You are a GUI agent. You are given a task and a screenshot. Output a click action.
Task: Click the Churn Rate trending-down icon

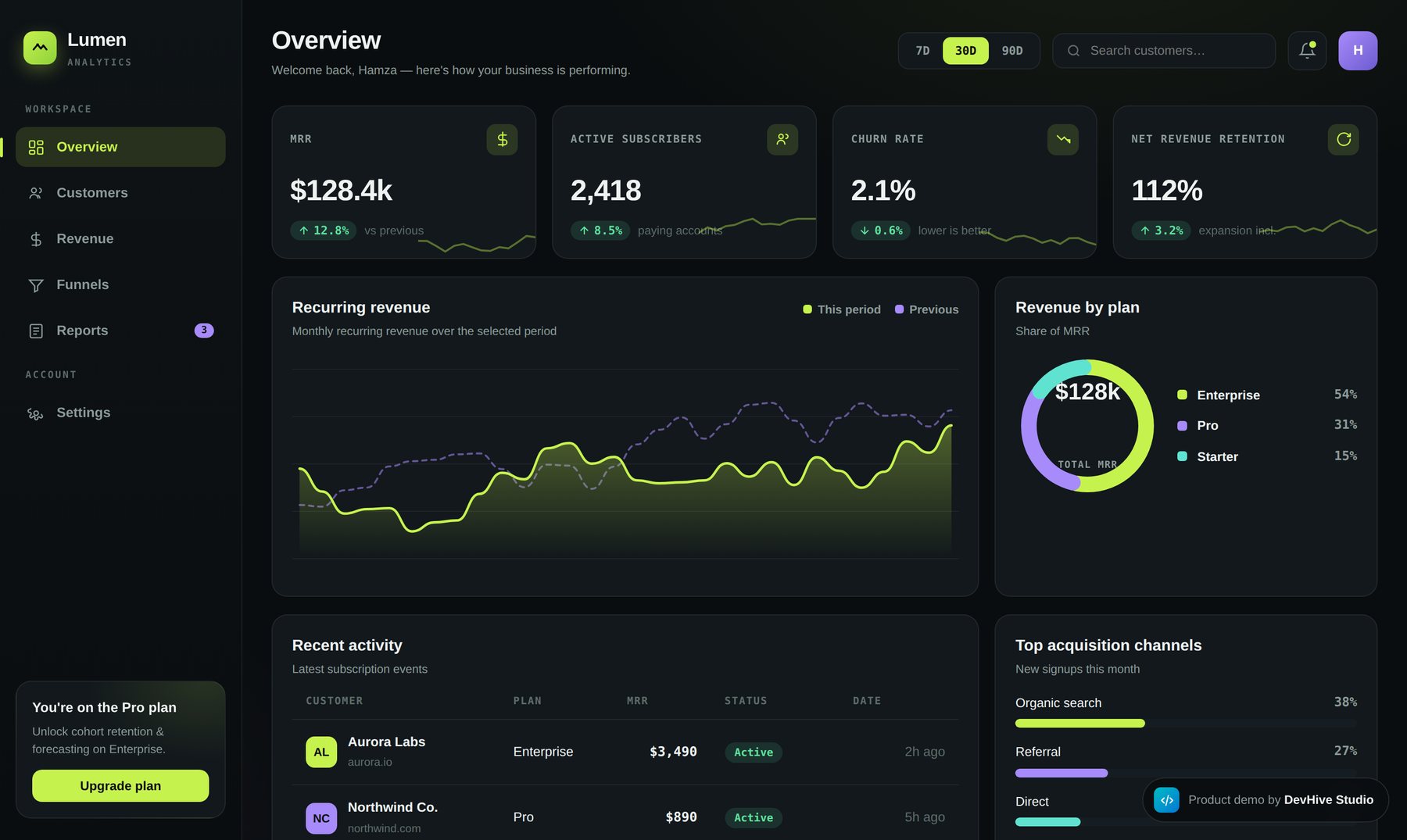coord(1063,139)
